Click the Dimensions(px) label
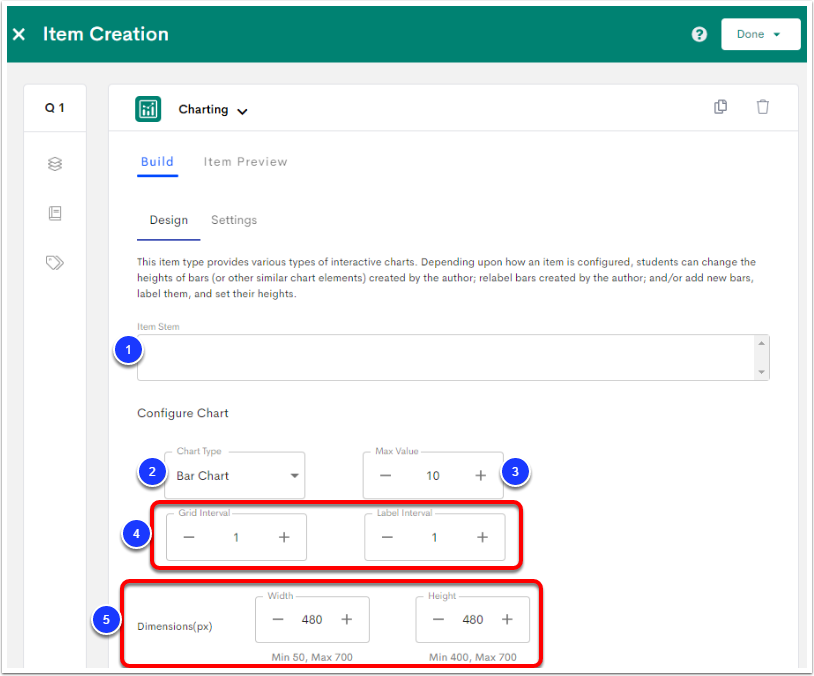Image resolution: width=814 pixels, height=676 pixels. point(175,626)
